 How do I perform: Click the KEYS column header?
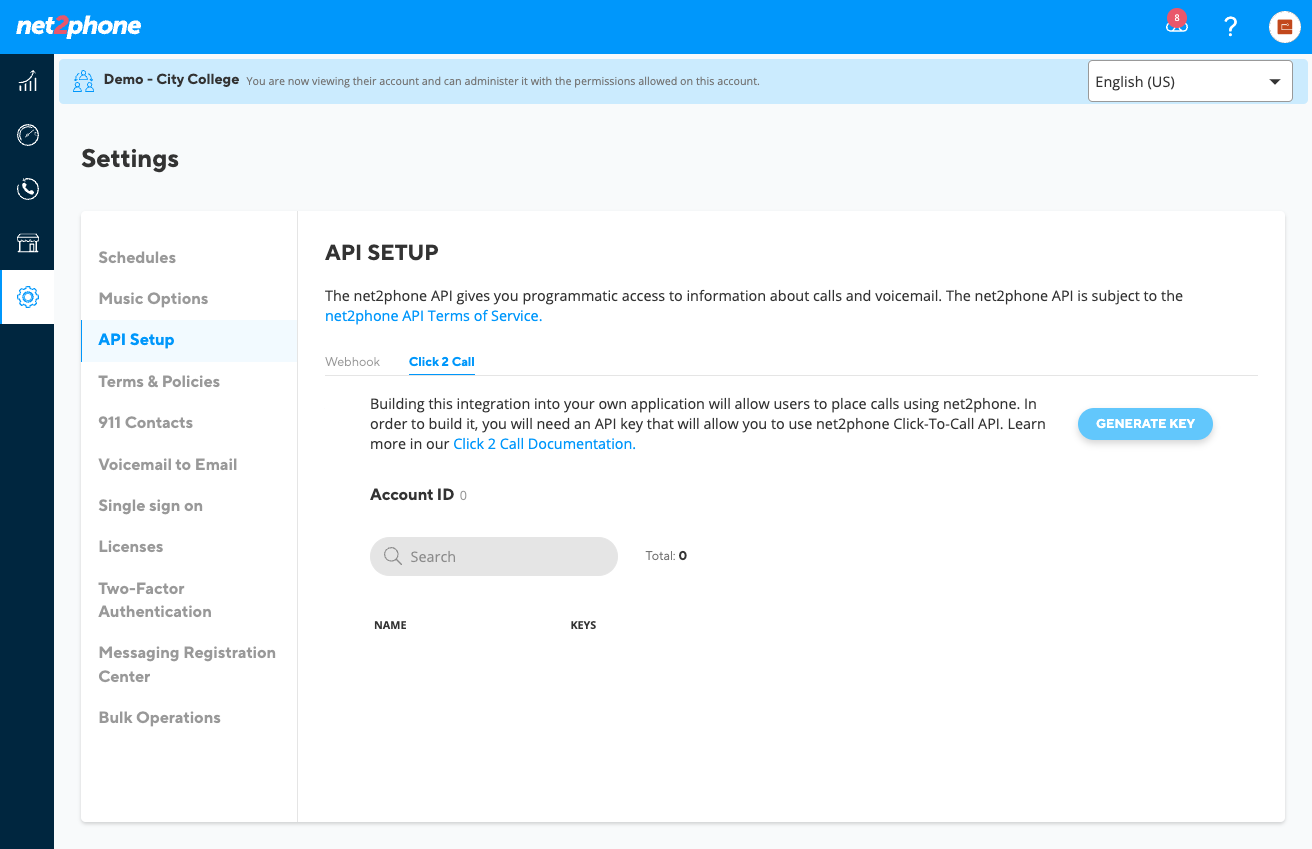[583, 625]
